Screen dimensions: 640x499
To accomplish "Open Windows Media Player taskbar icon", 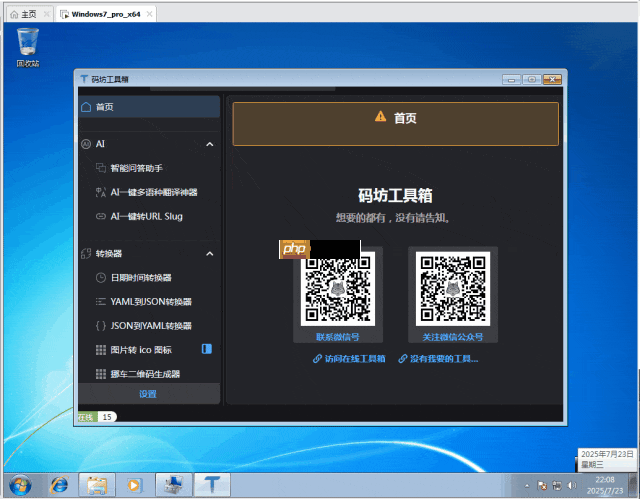I will [x=134, y=485].
